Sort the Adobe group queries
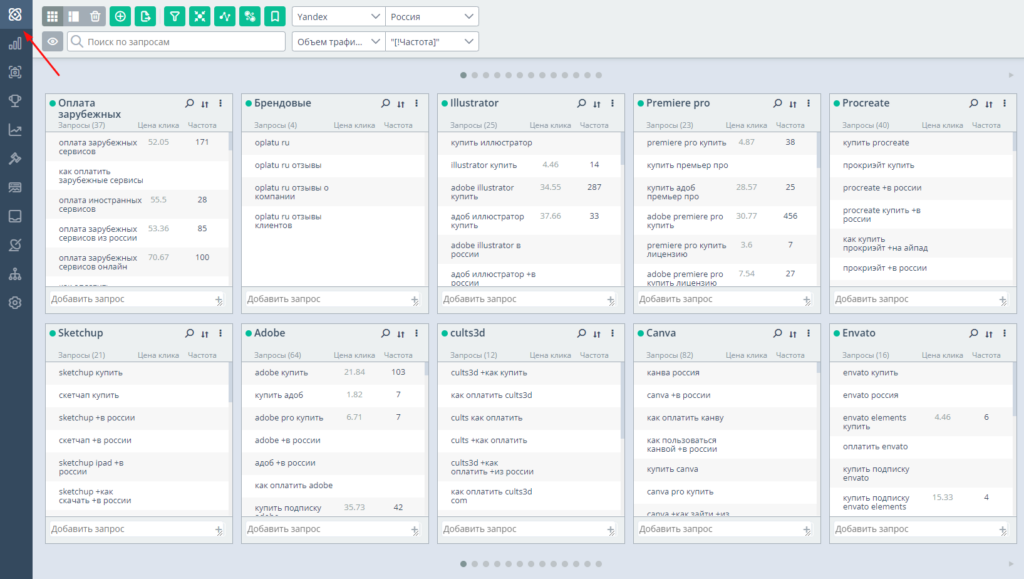Screen dimensions: 1024x579 point(401,334)
